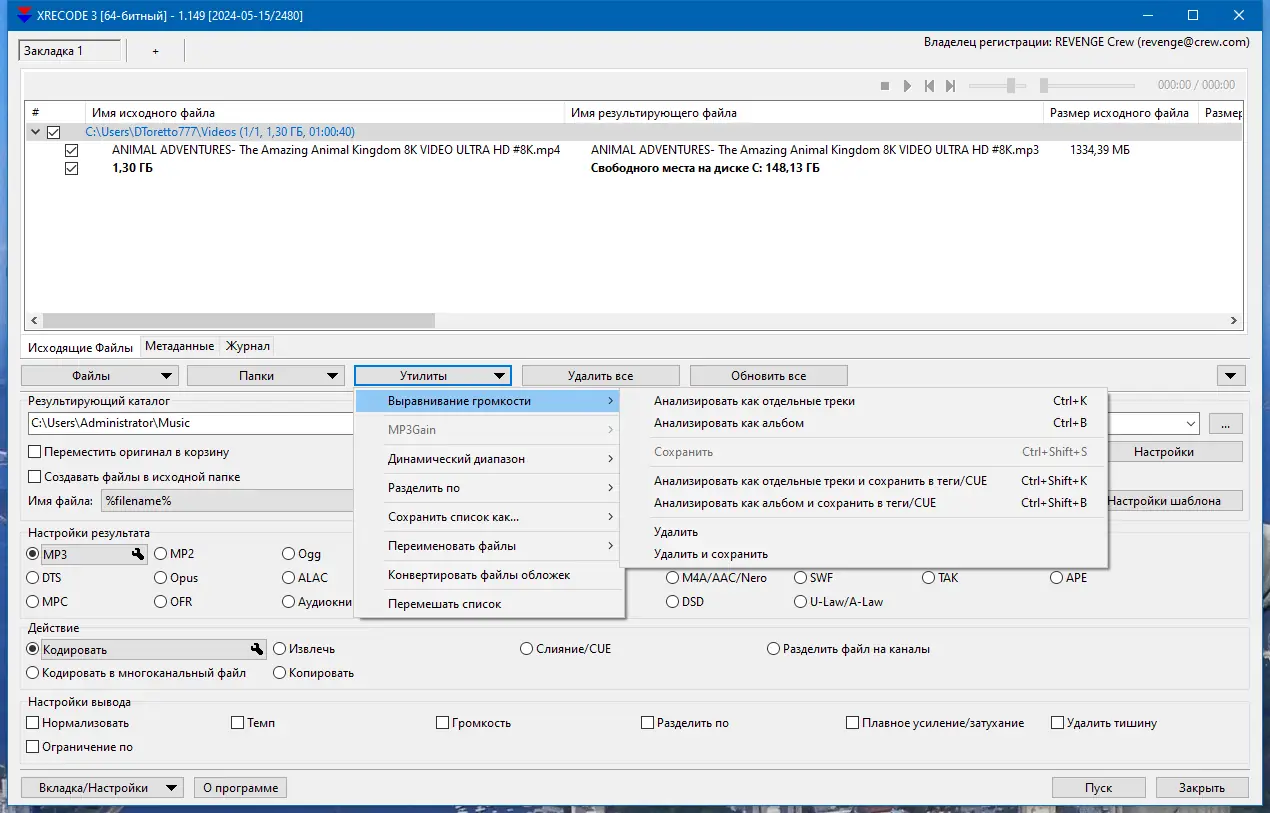The image size is (1270, 813).
Task: Select the Закладка 1 tab
Action: point(69,51)
